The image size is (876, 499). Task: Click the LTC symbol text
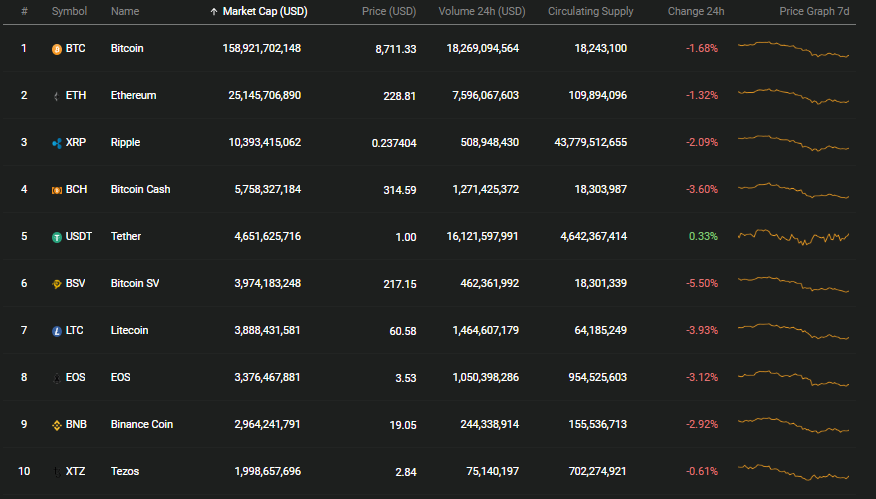click(74, 330)
